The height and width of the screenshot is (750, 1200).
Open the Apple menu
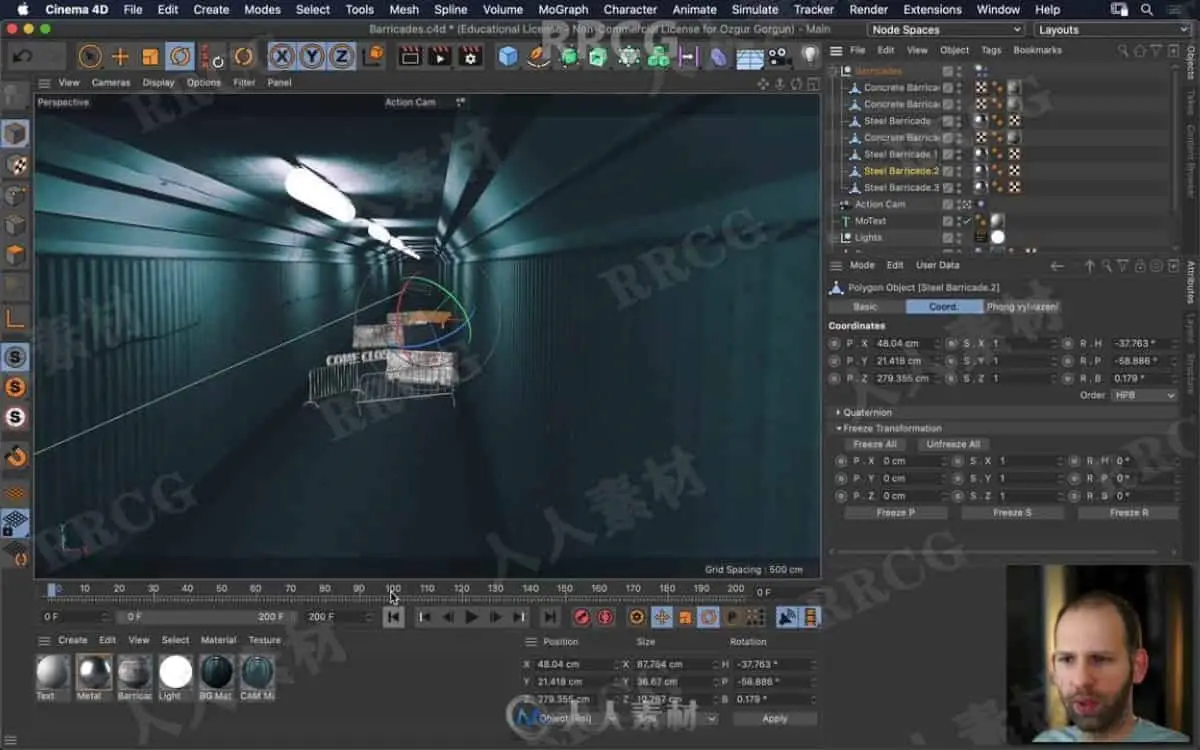point(21,9)
